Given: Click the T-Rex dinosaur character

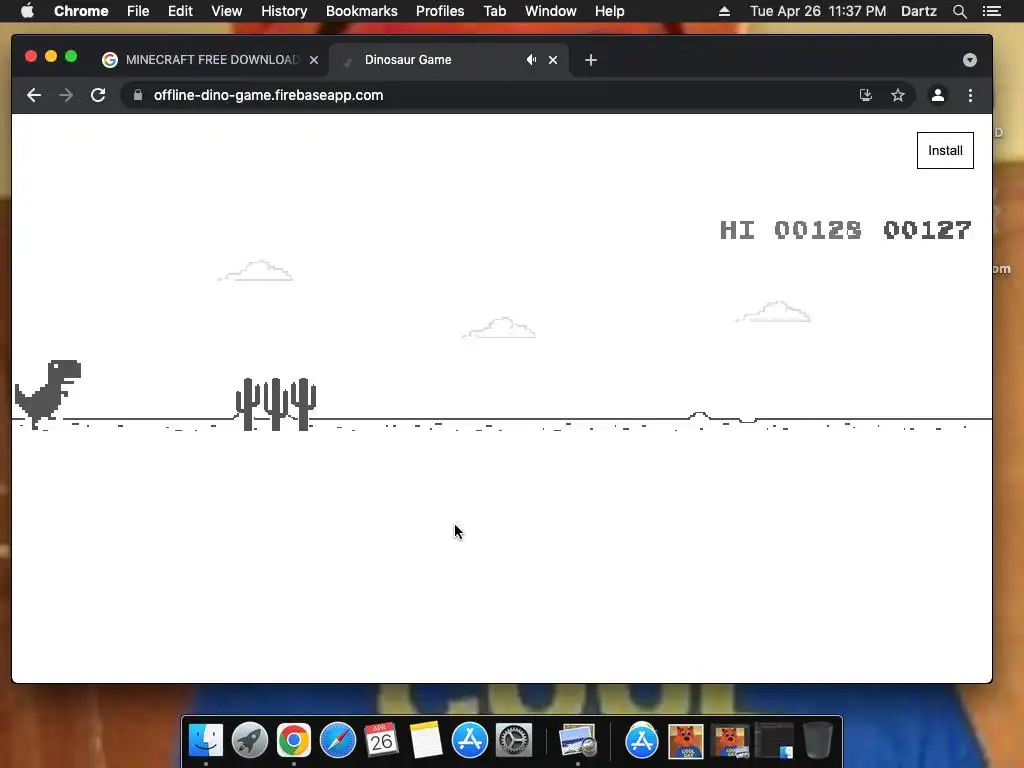Looking at the screenshot, I should click(x=48, y=394).
